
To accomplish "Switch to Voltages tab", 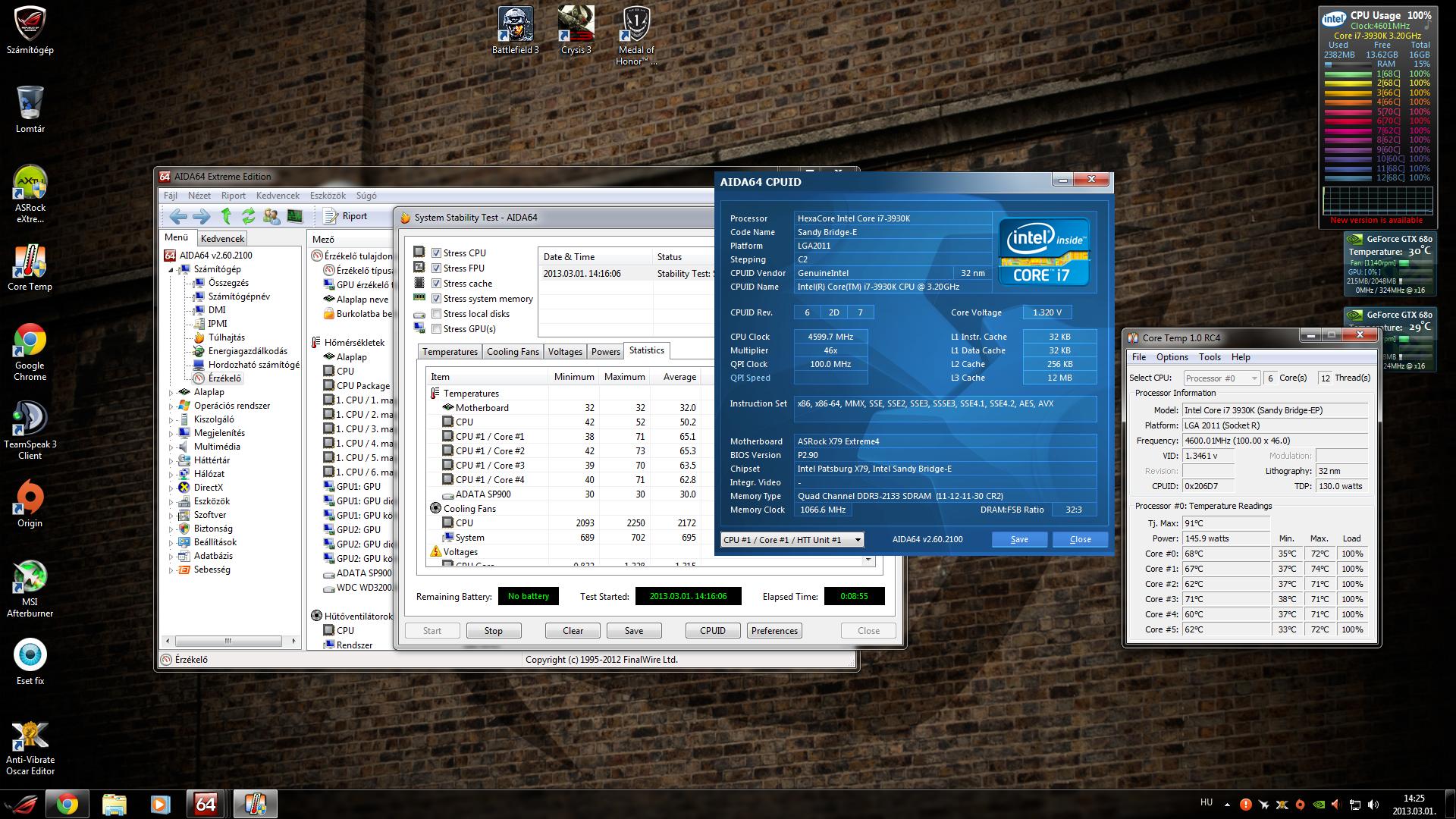I will coord(565,352).
